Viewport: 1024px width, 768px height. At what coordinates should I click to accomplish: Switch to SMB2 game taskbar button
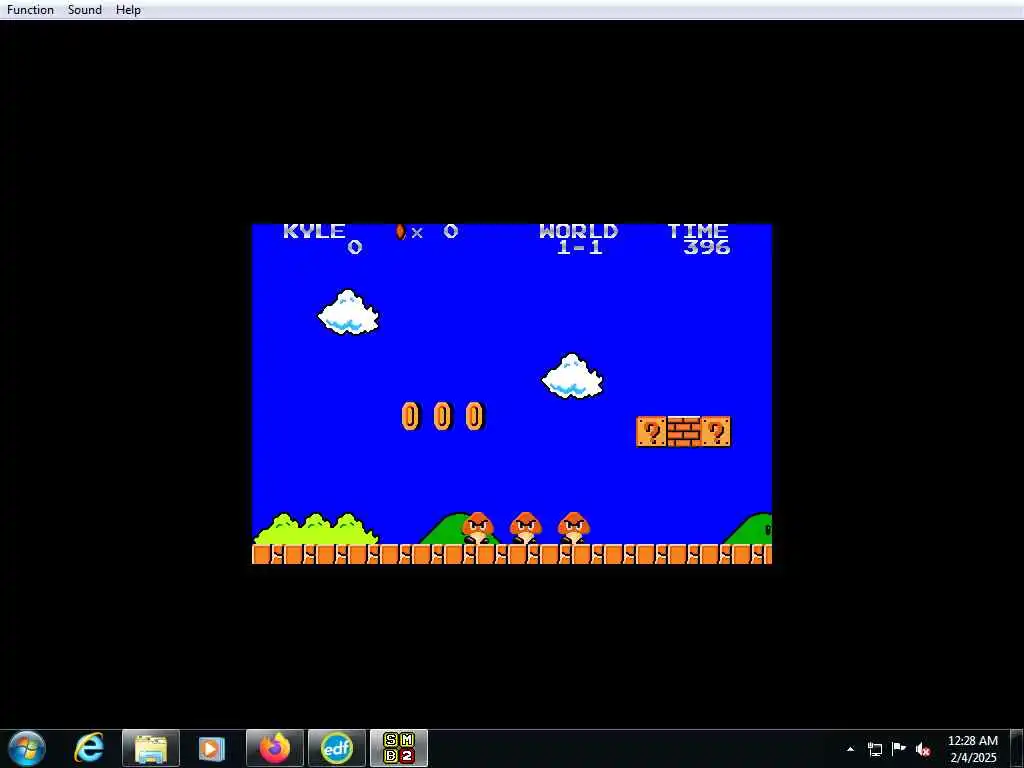pos(399,748)
